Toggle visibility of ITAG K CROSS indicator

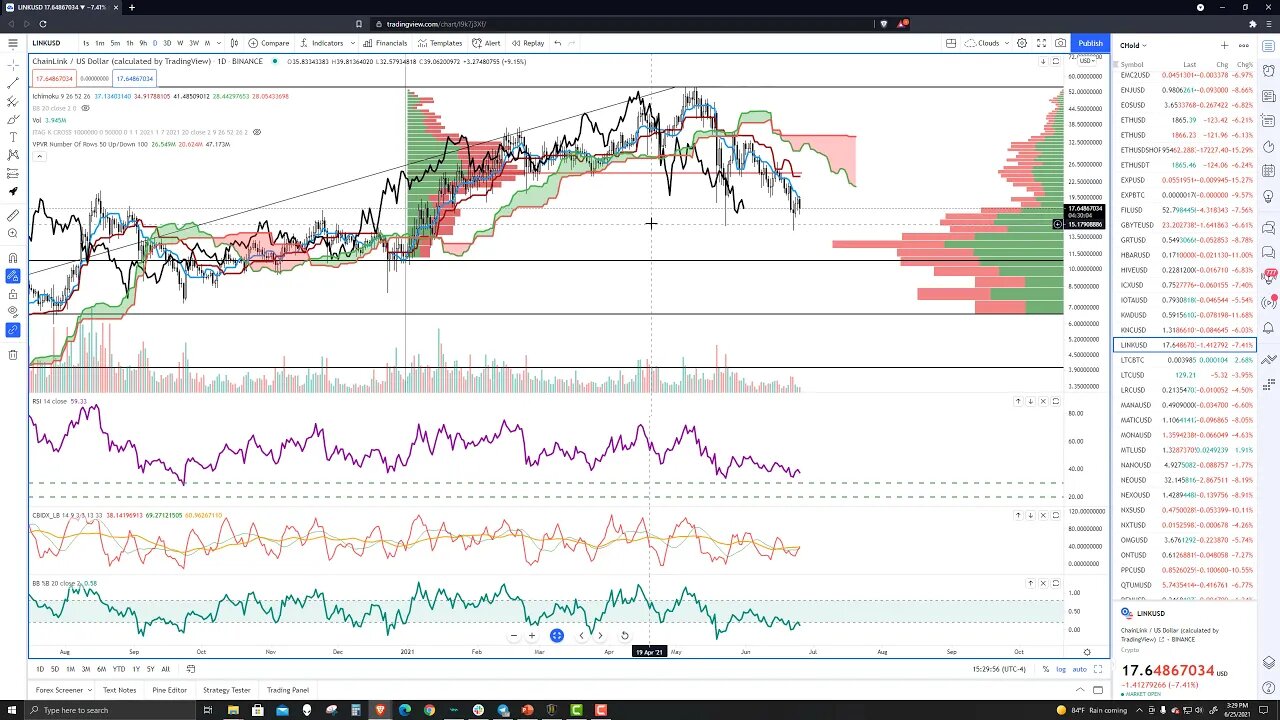[x=257, y=132]
